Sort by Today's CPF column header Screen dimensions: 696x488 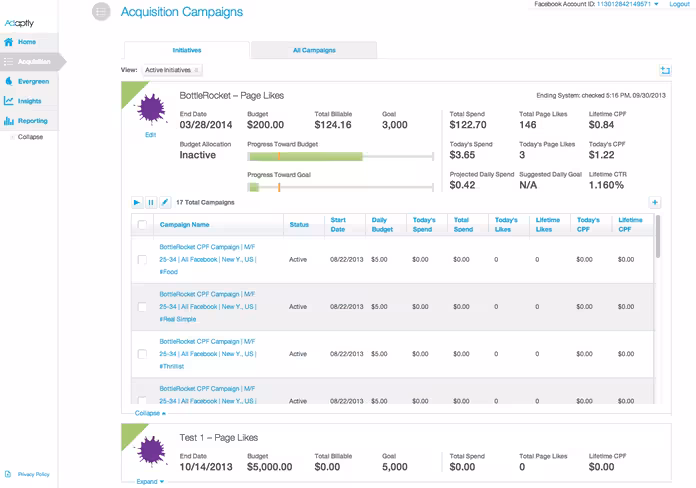coord(588,225)
